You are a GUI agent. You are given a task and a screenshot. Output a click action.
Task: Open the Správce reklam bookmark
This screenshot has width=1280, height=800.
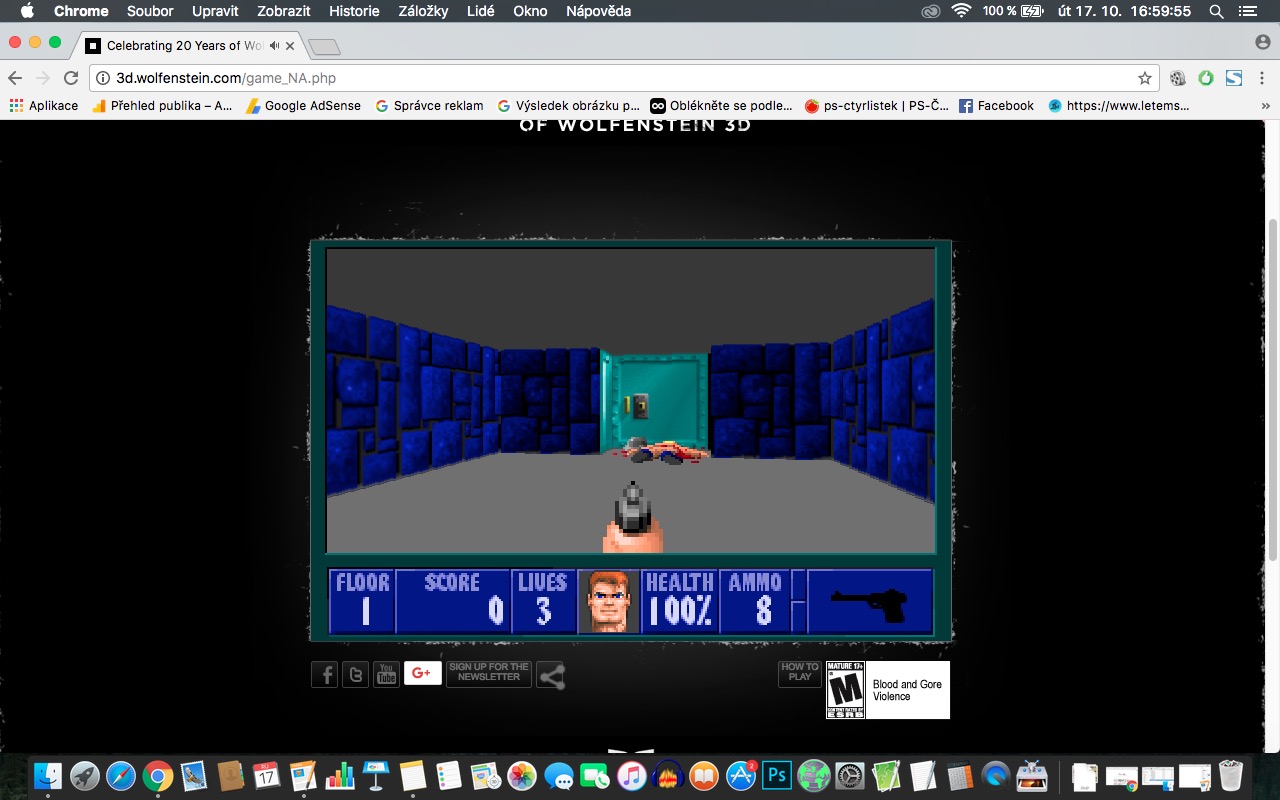coord(430,105)
